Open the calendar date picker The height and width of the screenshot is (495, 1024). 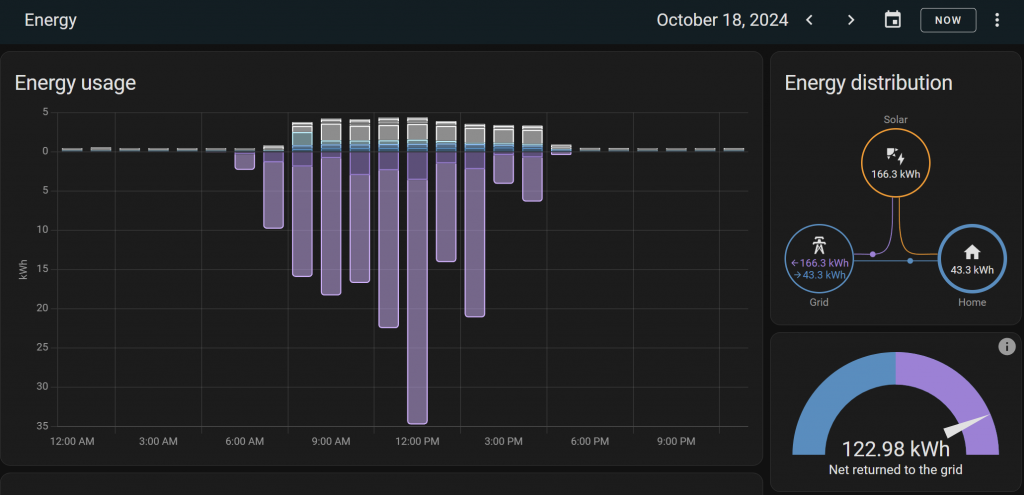(x=892, y=20)
